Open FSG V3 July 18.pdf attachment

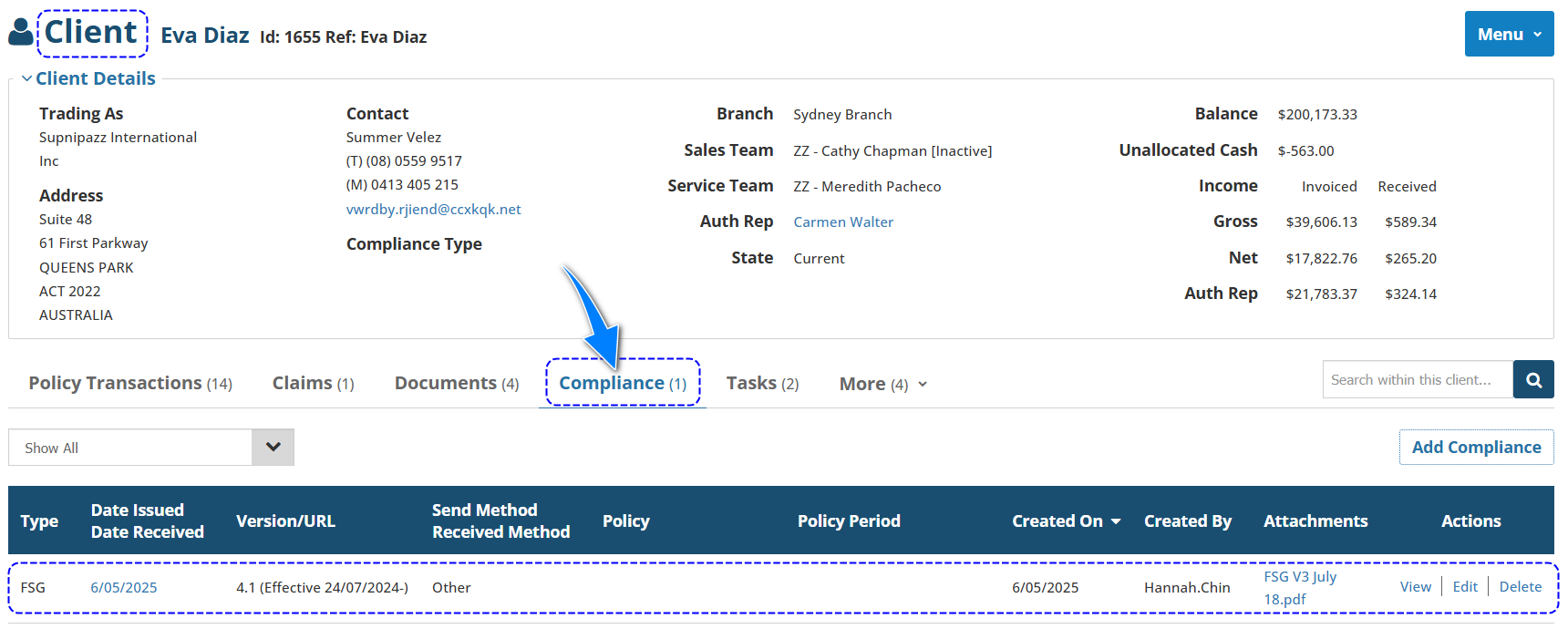coord(1299,588)
